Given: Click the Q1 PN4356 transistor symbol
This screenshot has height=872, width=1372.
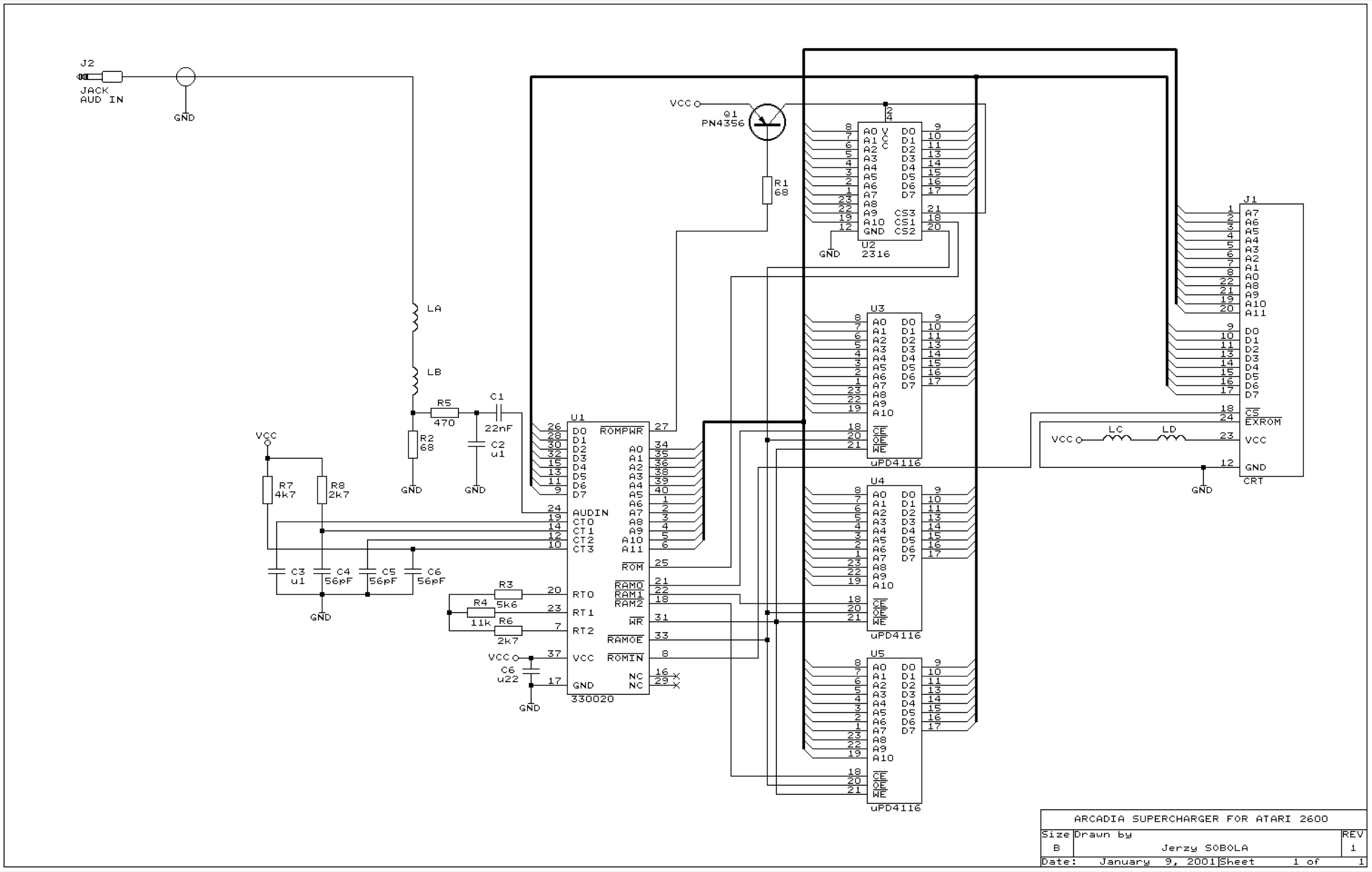Looking at the screenshot, I should tap(767, 122).
